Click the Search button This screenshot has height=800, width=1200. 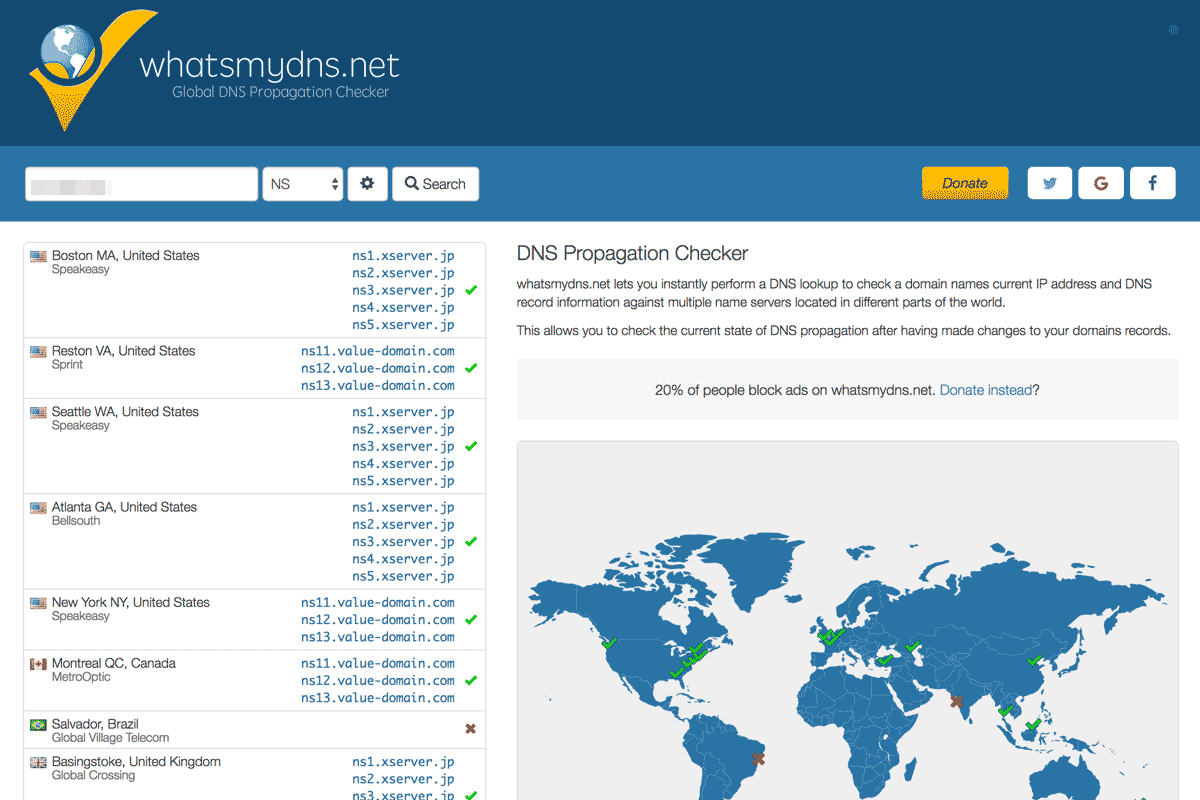pos(435,184)
